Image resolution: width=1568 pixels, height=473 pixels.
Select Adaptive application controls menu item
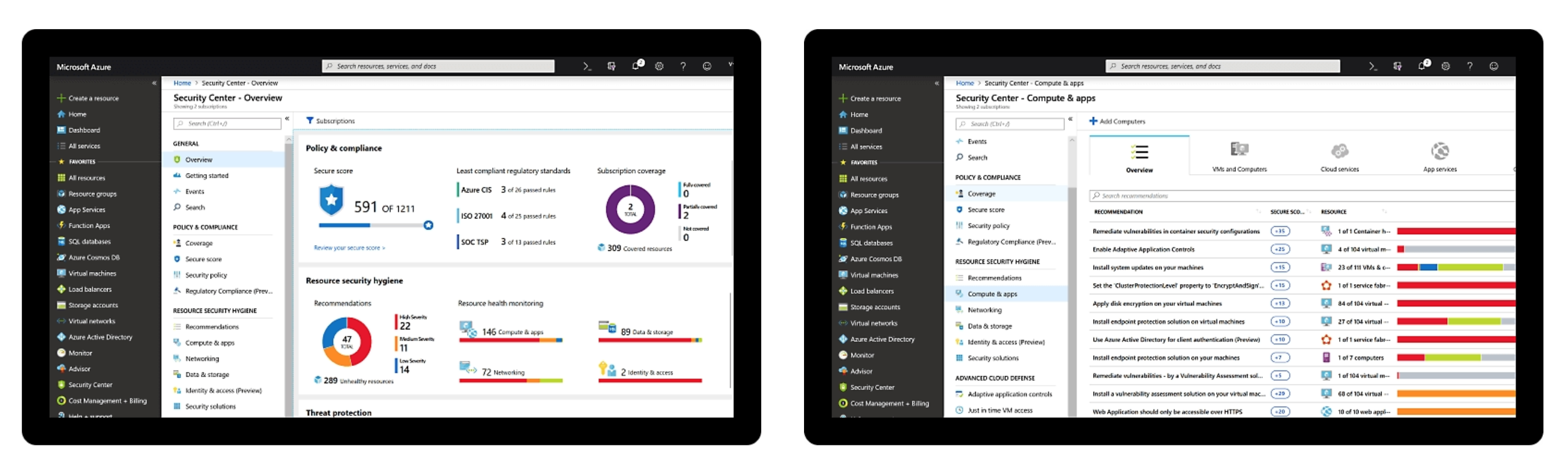[1009, 395]
